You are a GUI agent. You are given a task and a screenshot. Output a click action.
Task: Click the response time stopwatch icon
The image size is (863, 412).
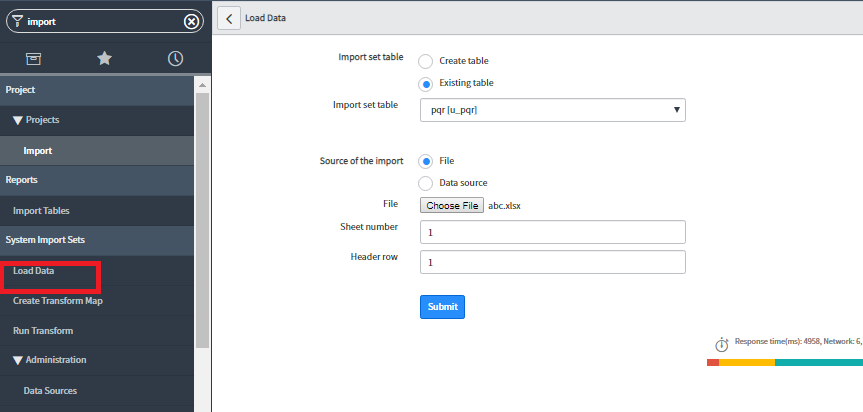coord(721,344)
